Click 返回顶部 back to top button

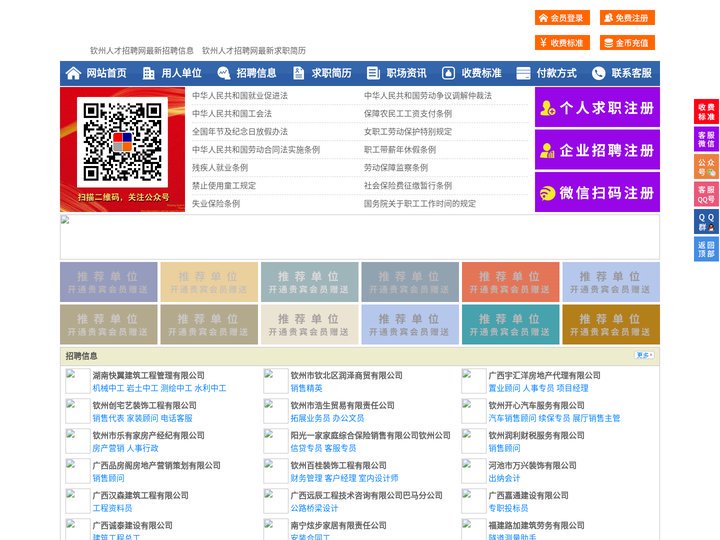click(706, 249)
